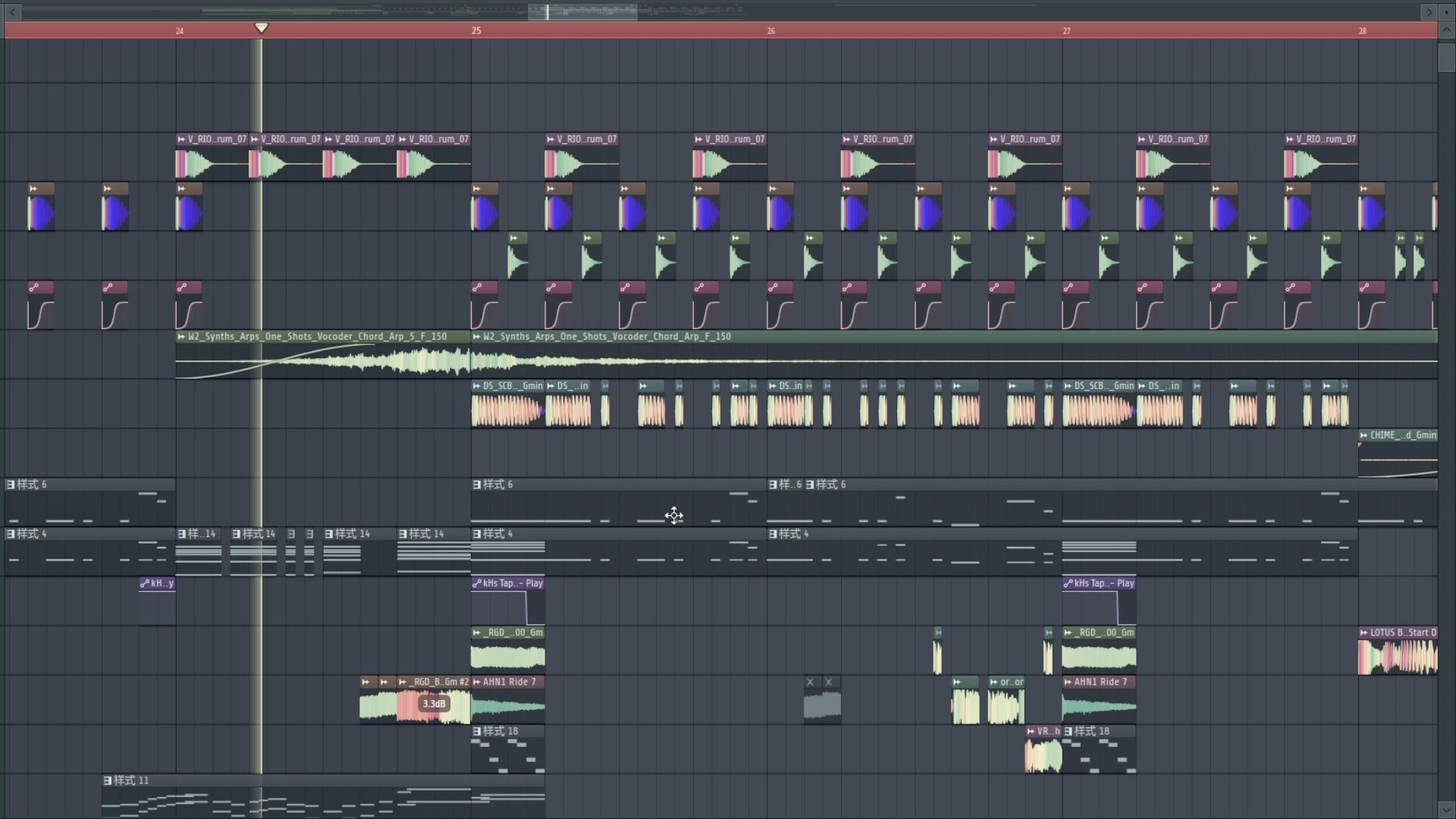Click the 3.3dB gain badge on clip
Screen dimensions: 1456x819
tap(434, 704)
